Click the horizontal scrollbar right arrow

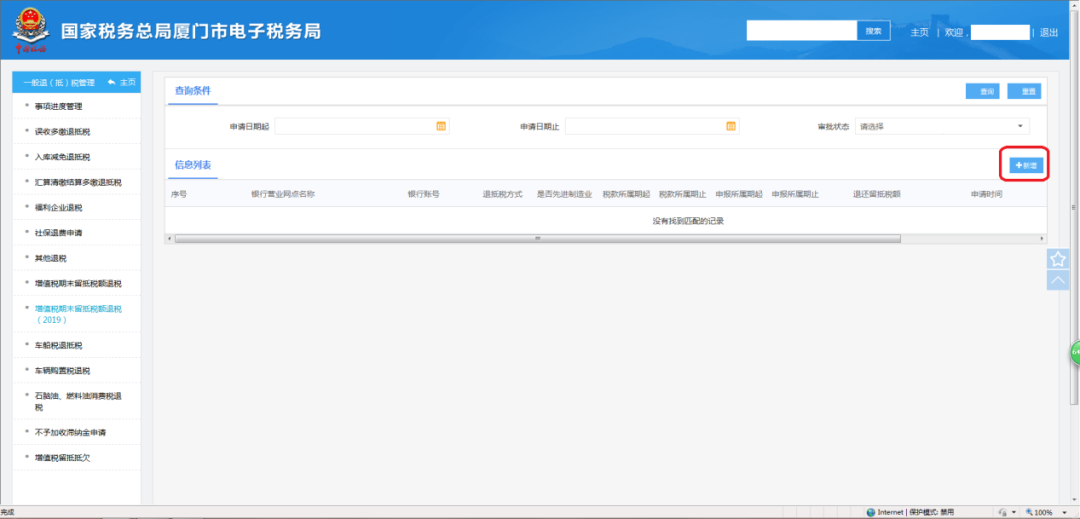pyautogui.click(x=1041, y=238)
